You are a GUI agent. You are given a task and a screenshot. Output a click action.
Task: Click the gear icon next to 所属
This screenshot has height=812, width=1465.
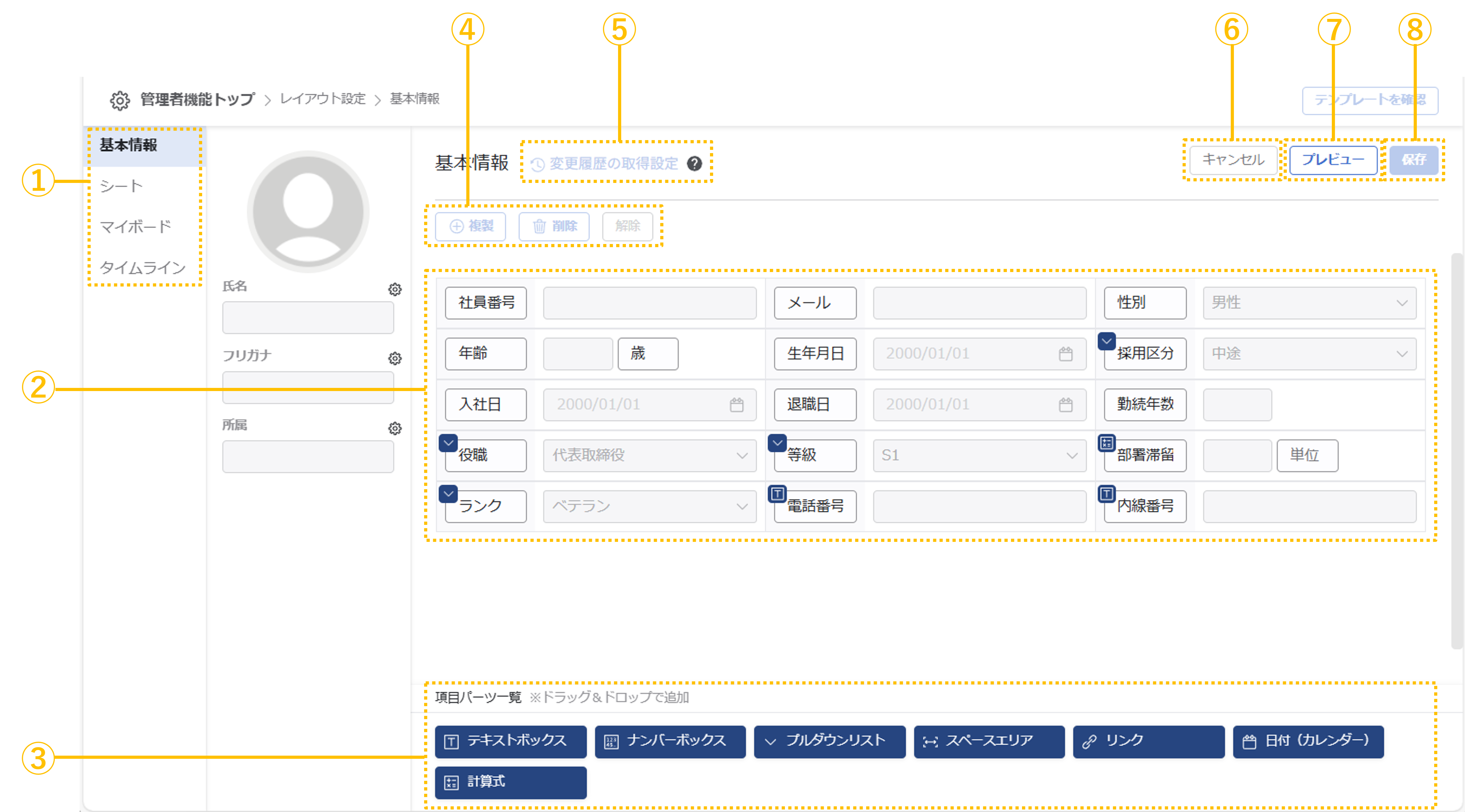pos(395,429)
